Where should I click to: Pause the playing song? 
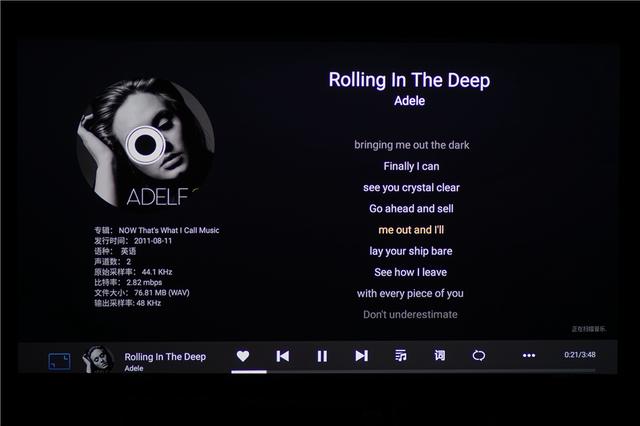[x=322, y=356]
